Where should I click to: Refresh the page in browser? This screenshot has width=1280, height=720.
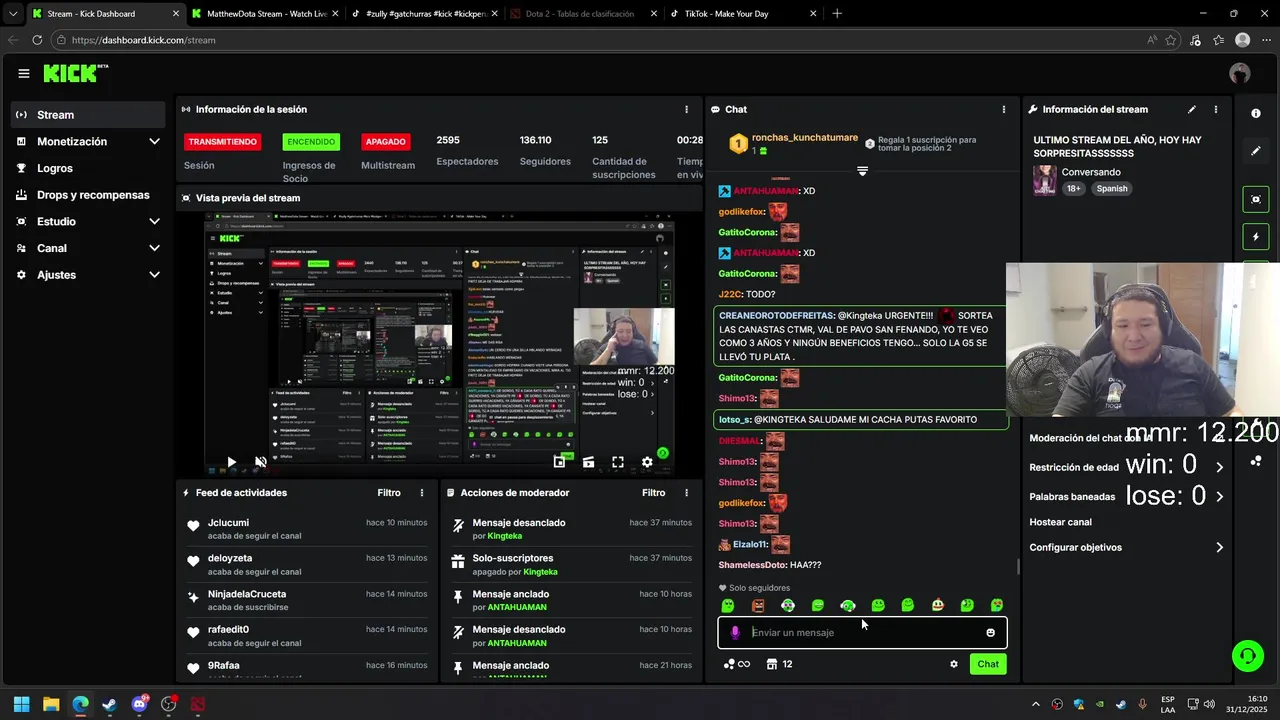point(37,40)
